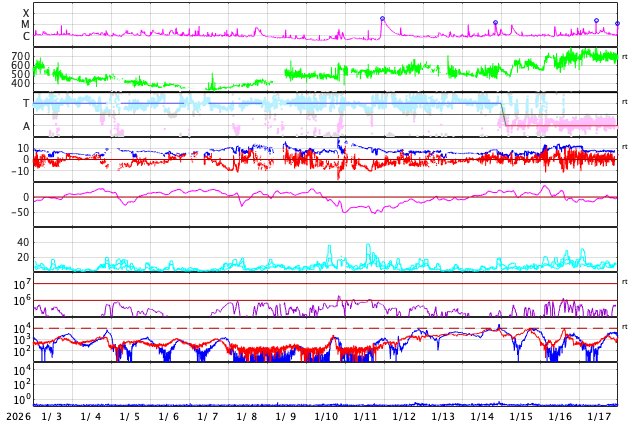
Task: Click the C flare class axis label
Action: click(x=26, y=36)
